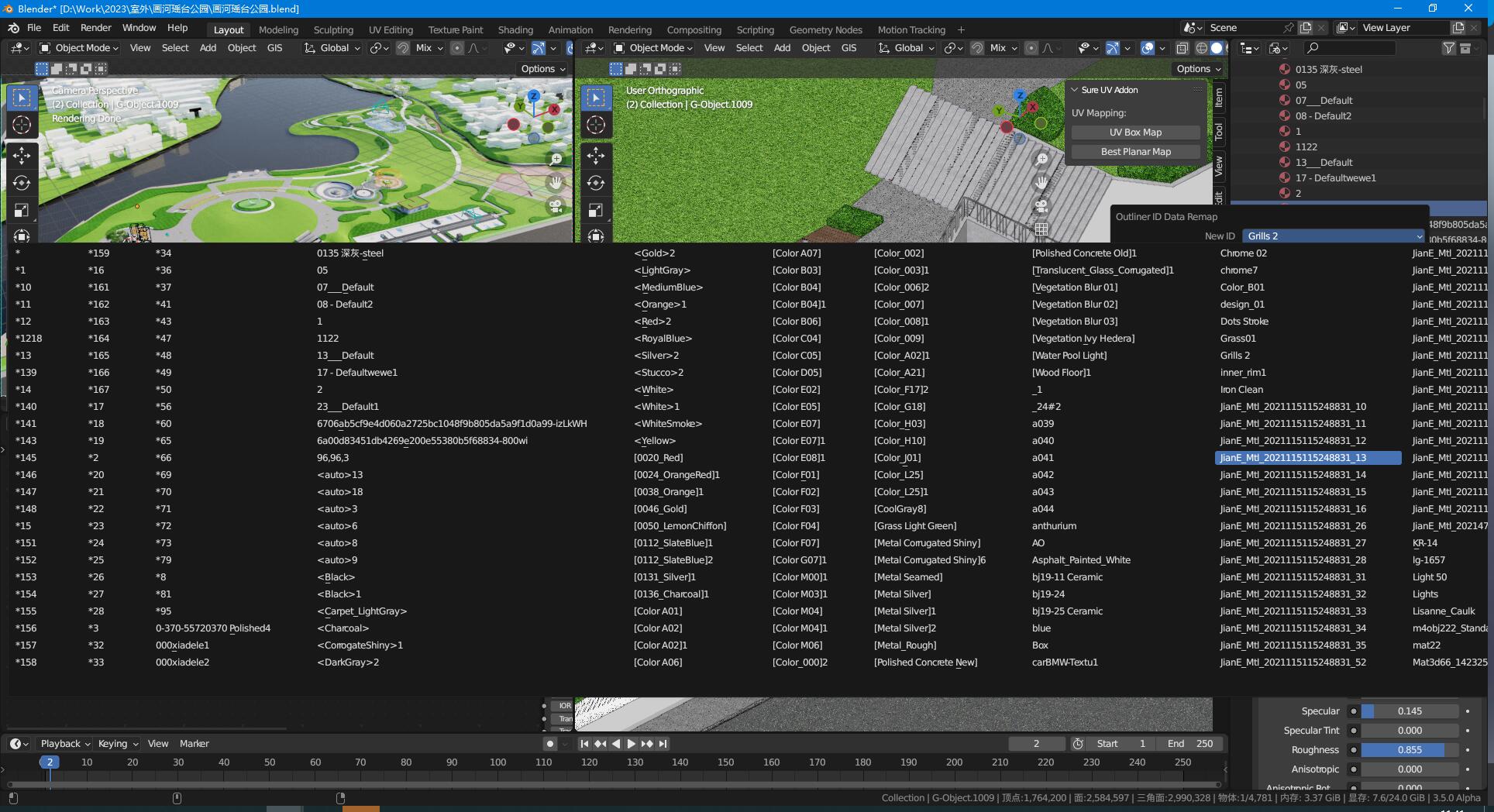Screen dimensions: 1494x812
Task: Toggle auto keying record button in timeline
Action: [549, 744]
